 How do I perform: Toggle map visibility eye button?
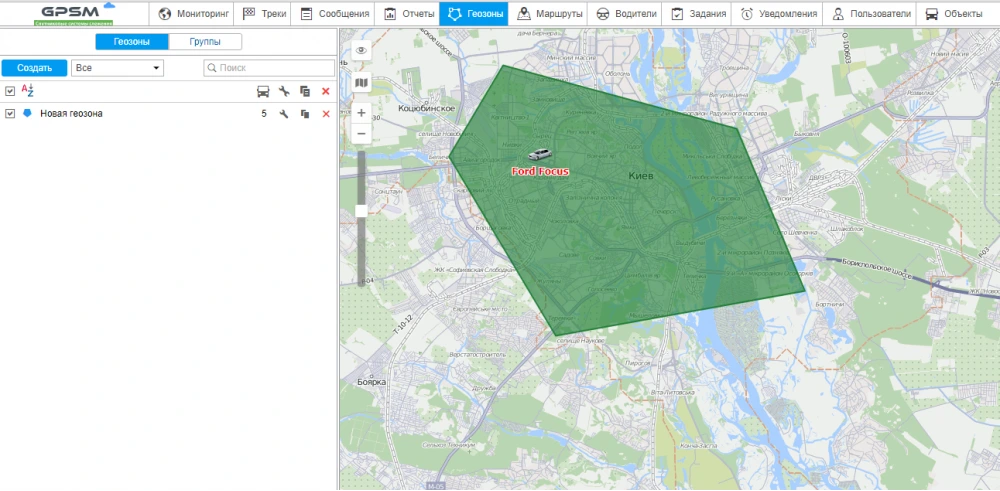[361, 50]
